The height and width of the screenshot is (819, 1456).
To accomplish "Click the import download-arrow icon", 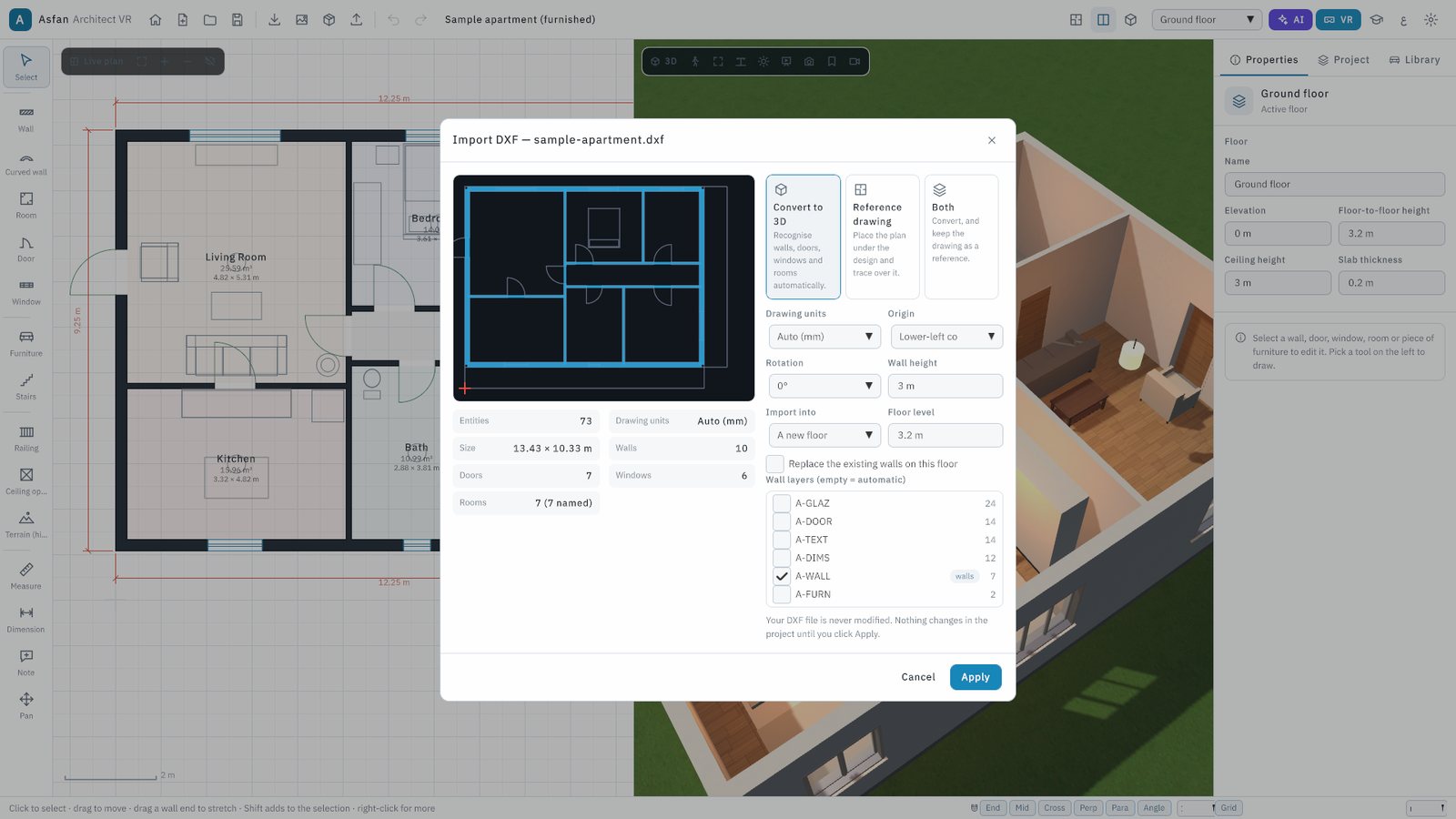I will coord(274,19).
